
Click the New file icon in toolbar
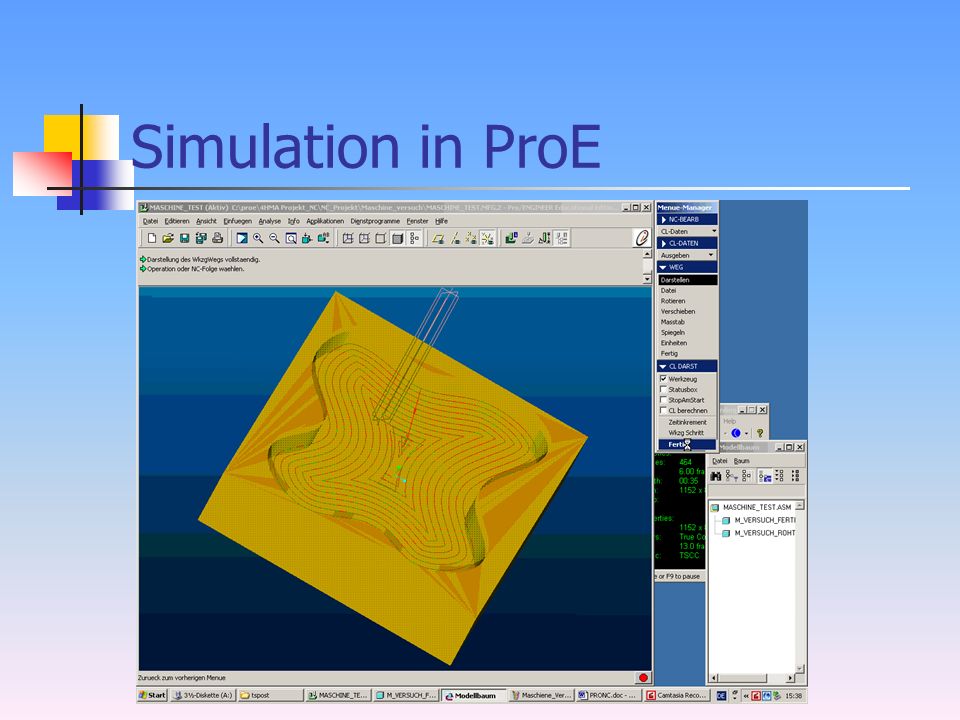point(152,238)
